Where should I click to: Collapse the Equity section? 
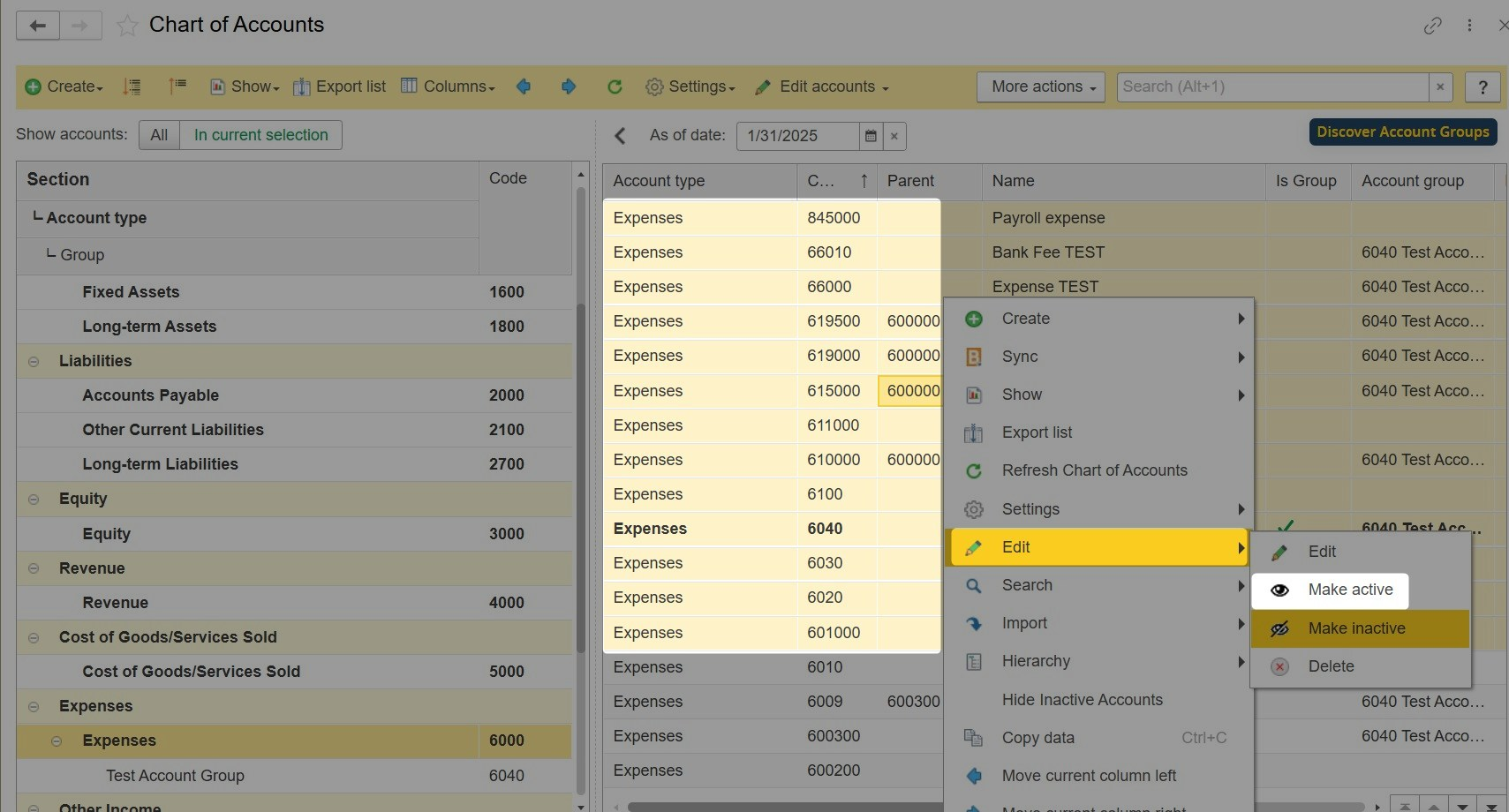pos(34,500)
